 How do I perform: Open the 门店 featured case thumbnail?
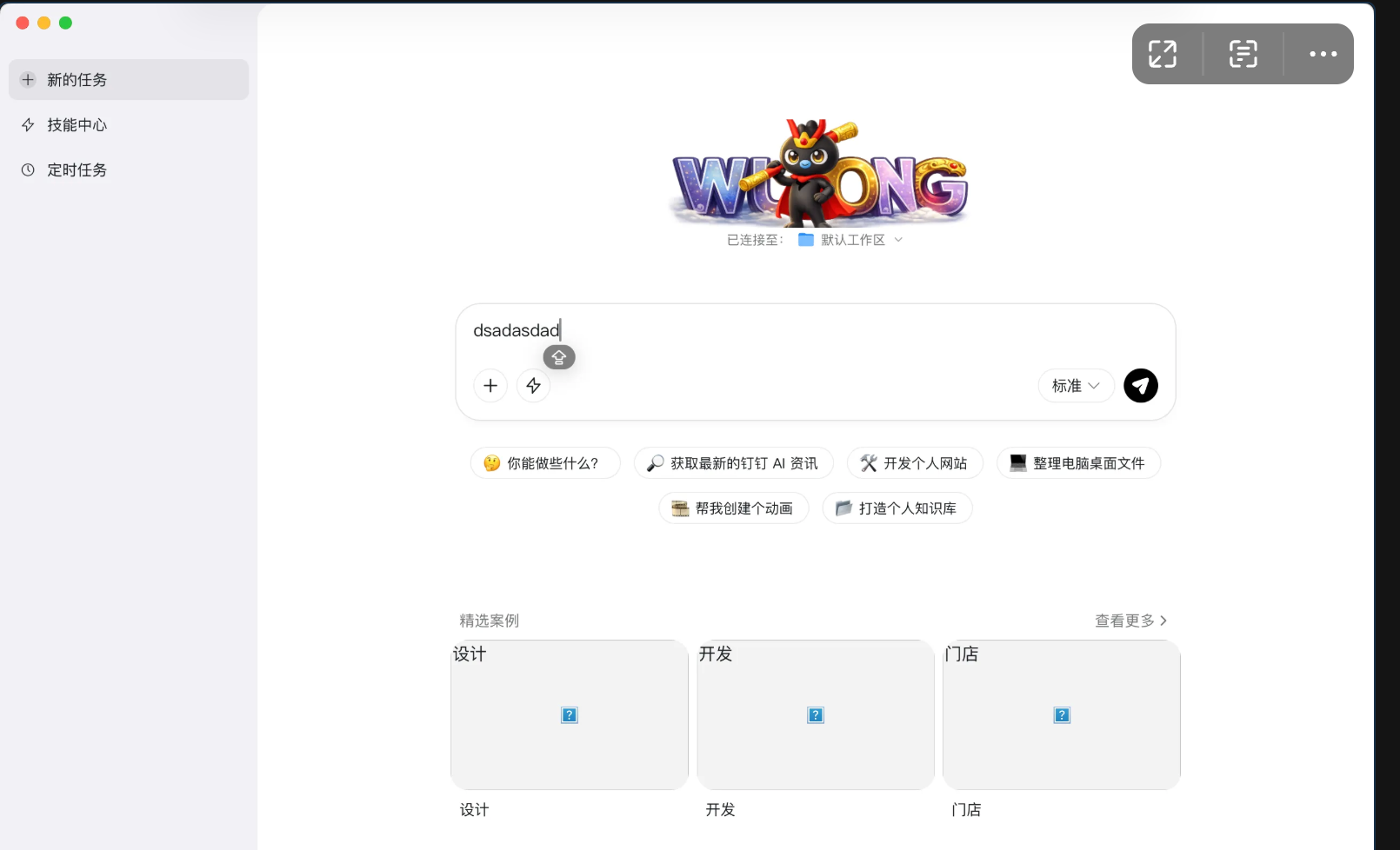[x=1062, y=715]
